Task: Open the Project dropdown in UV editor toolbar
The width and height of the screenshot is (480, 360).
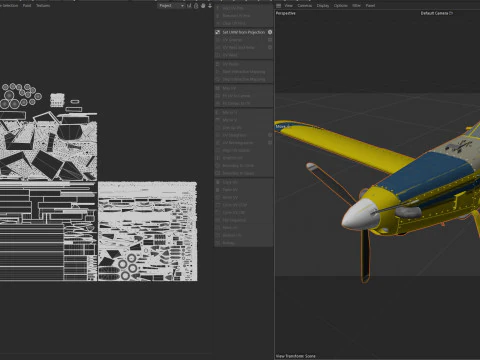Action: pos(171,6)
